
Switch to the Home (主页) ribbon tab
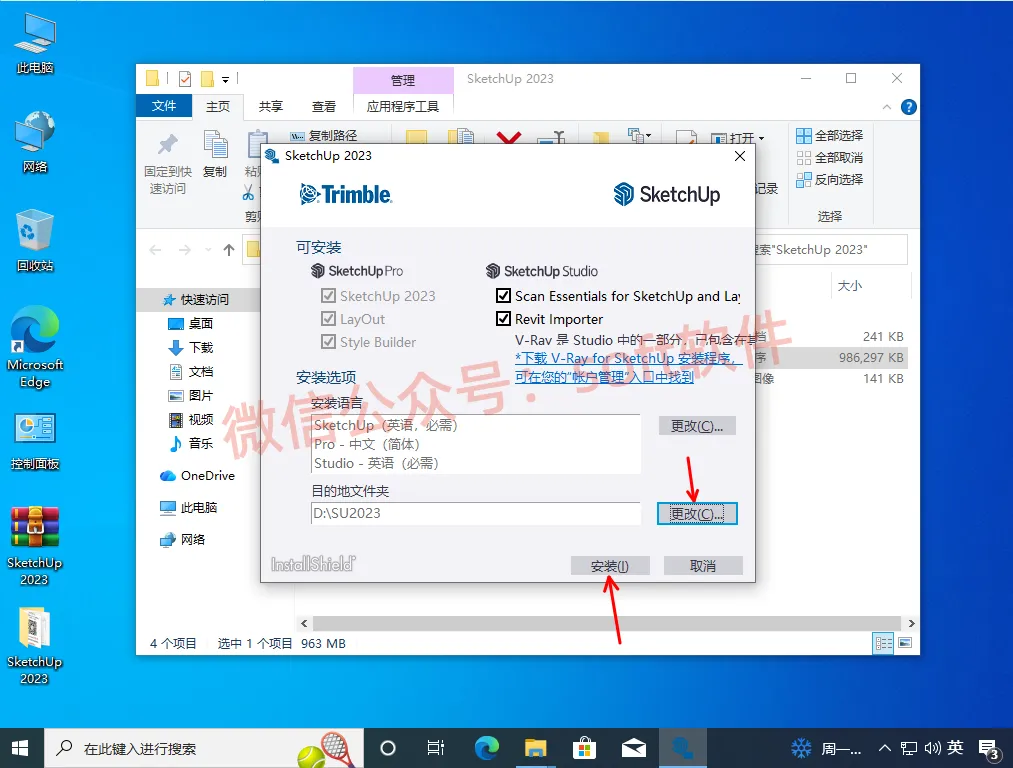pos(218,107)
